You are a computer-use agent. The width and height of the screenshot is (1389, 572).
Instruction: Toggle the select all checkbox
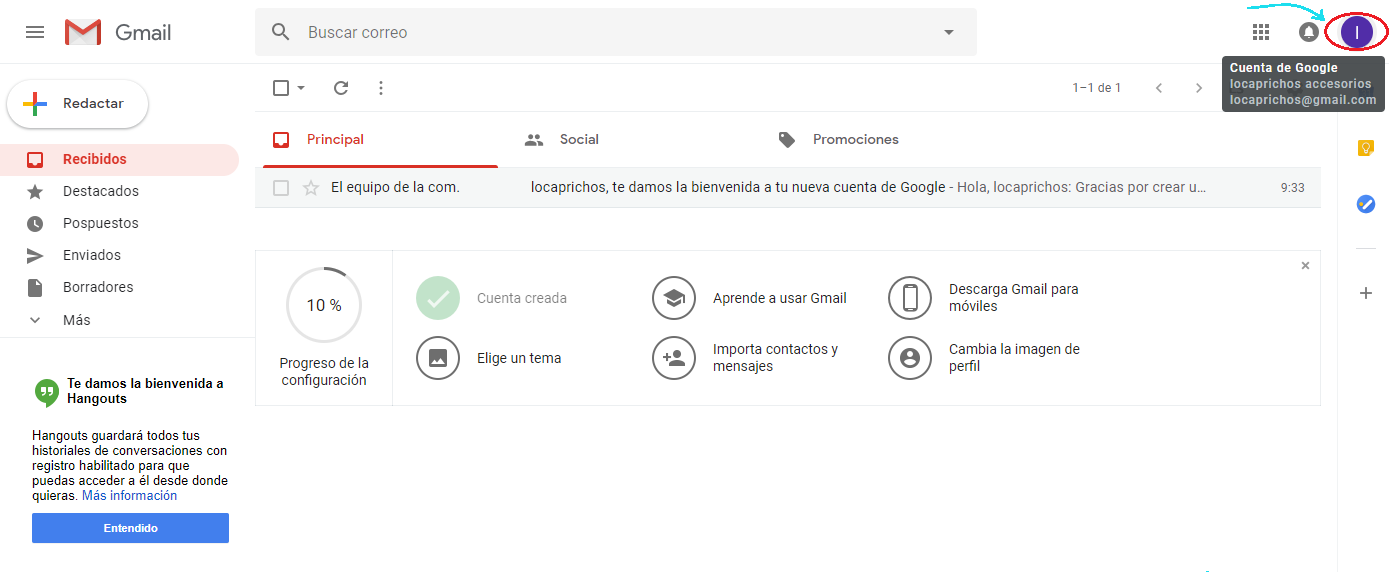281,88
